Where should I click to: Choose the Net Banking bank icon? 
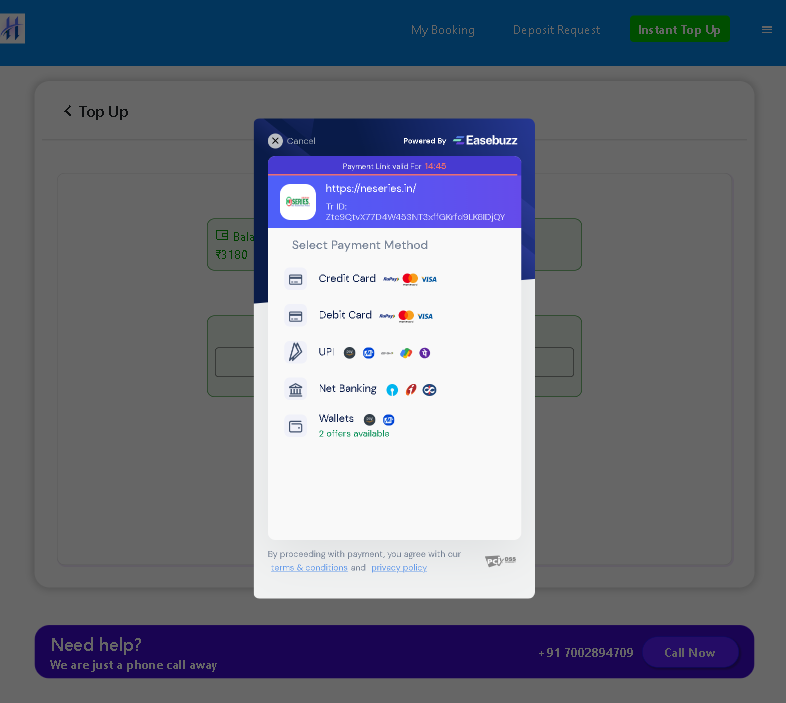point(295,389)
